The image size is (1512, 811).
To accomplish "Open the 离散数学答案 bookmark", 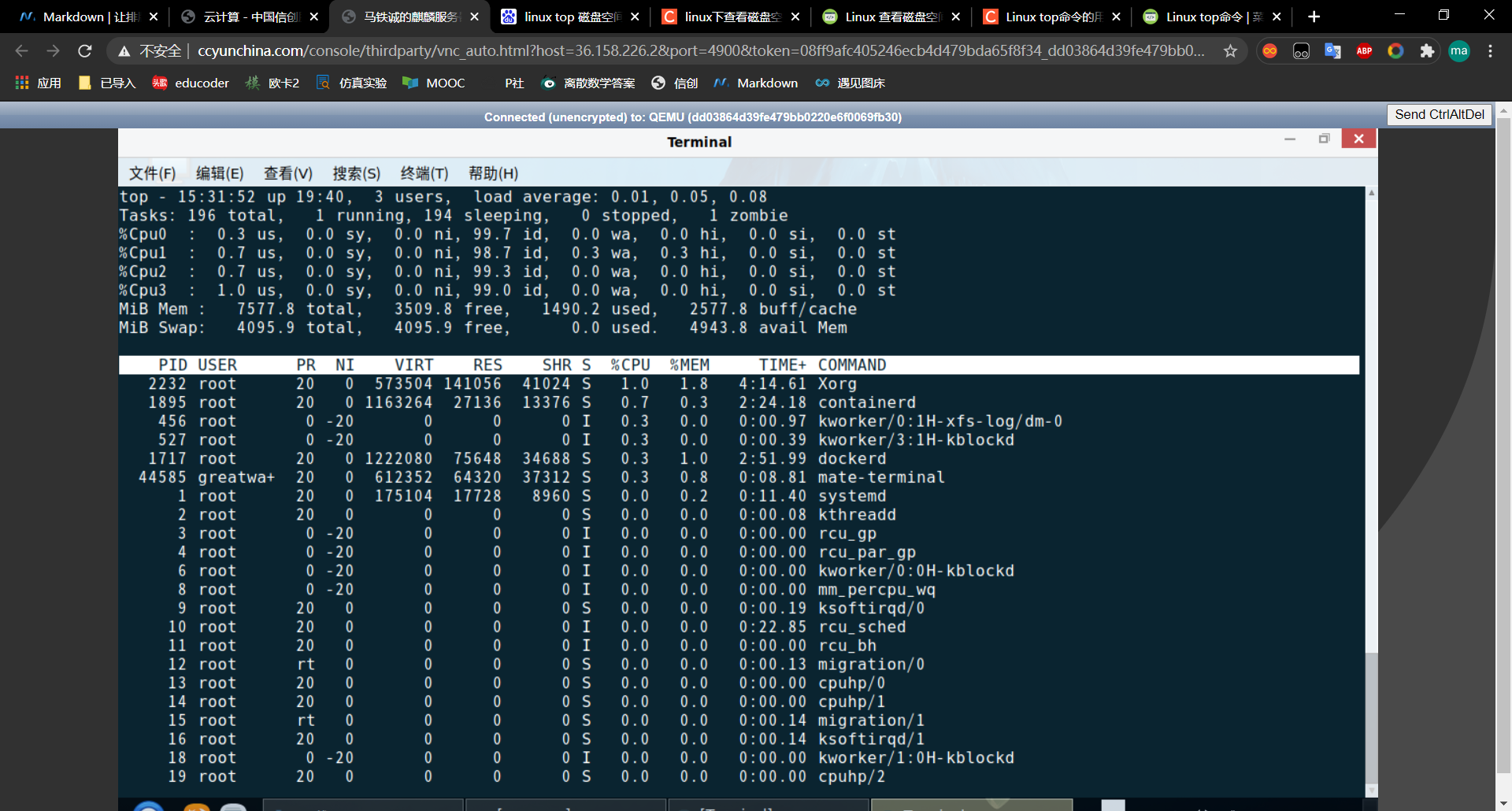I will [x=588, y=83].
